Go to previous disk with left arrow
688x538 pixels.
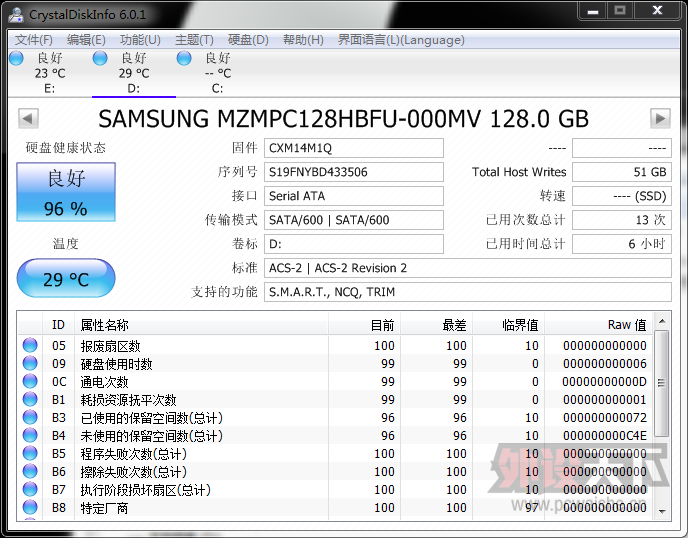pos(28,118)
